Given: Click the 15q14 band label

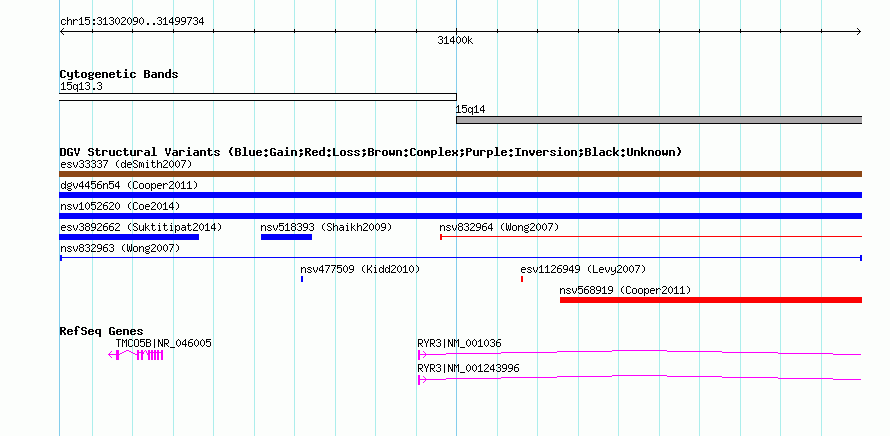Looking at the screenshot, I should (x=471, y=109).
